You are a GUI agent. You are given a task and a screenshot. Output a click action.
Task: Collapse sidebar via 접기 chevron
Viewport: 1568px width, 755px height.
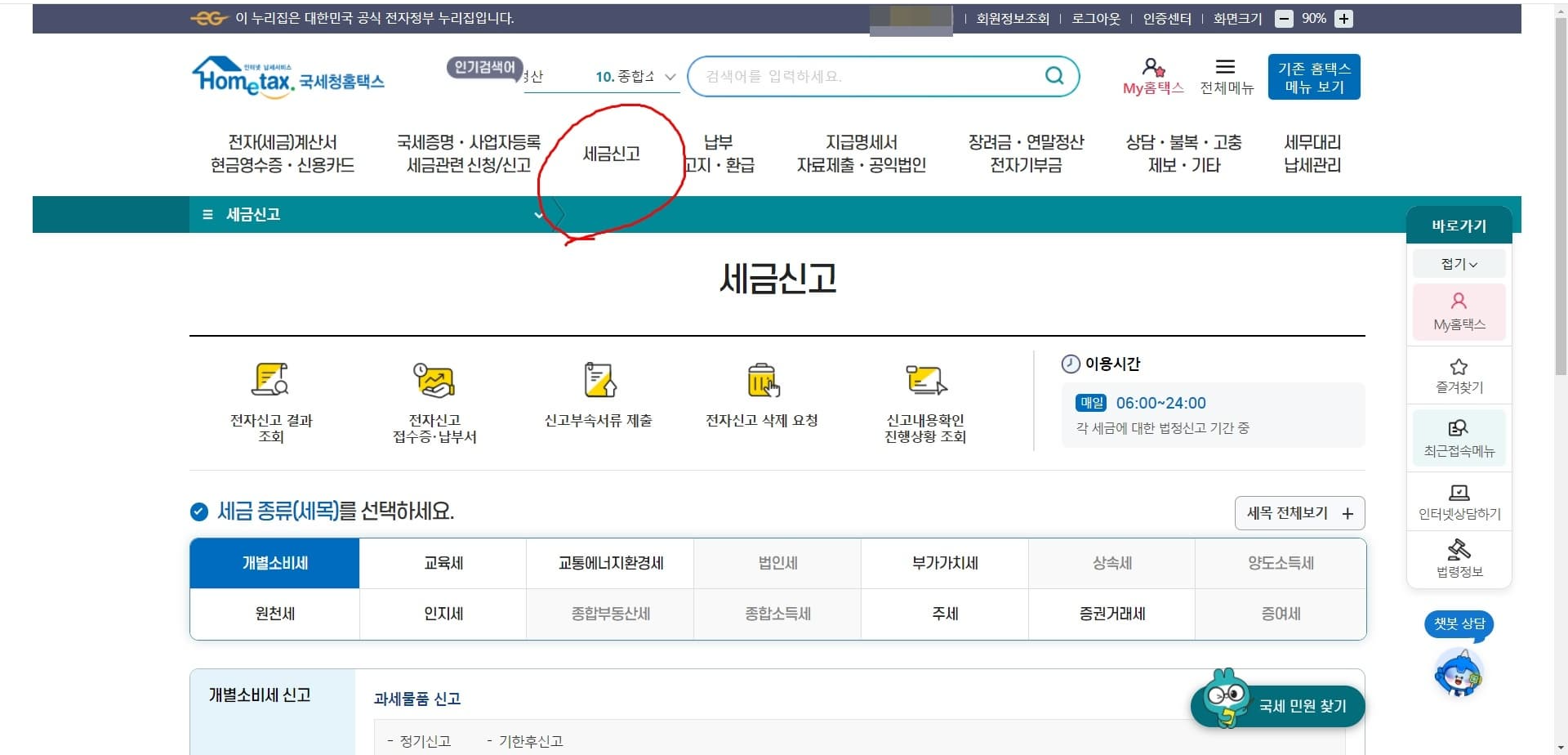[x=1459, y=263]
